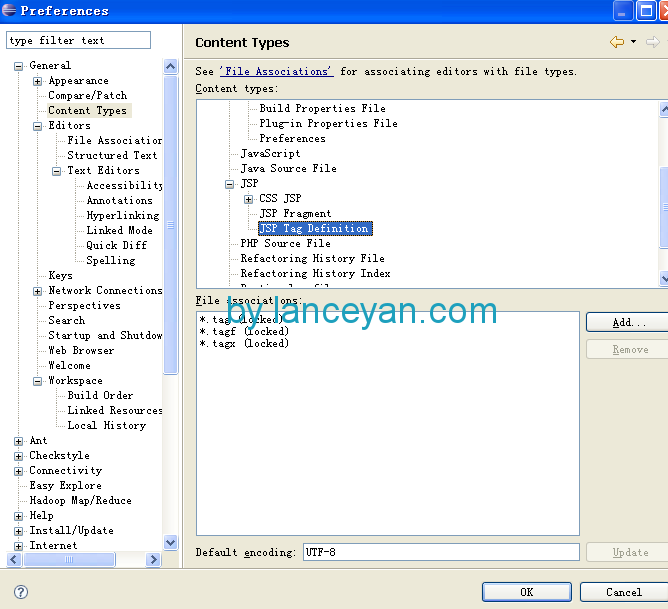
Task: Select Easy Explore preference page
Action: 65,485
